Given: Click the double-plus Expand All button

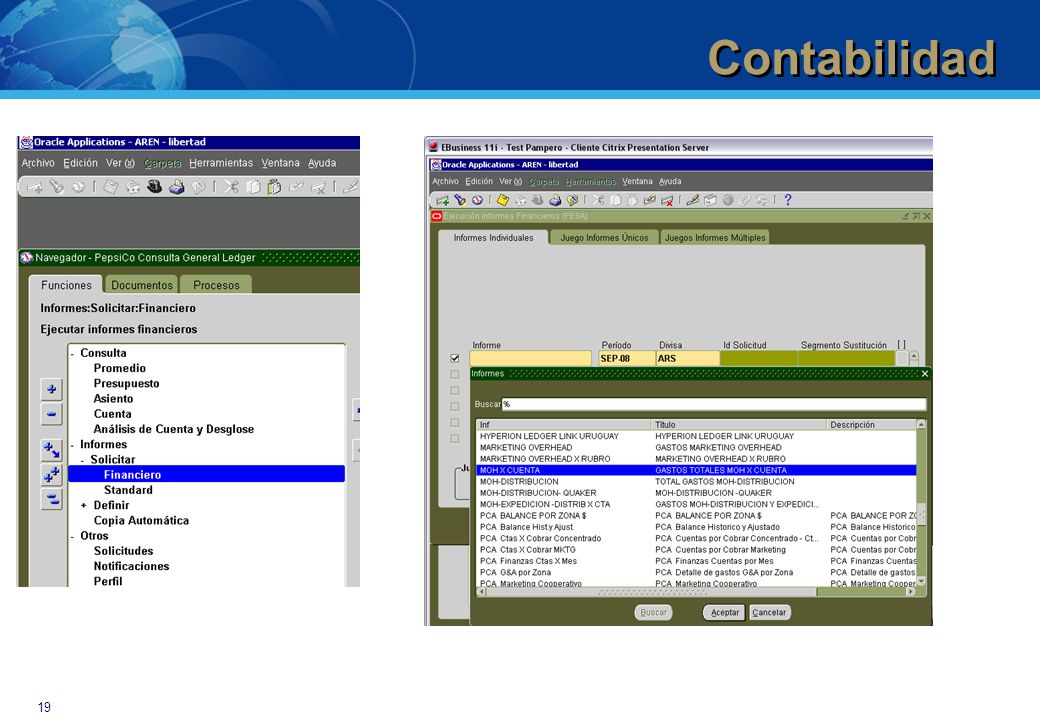Looking at the screenshot, I should coord(51,474).
